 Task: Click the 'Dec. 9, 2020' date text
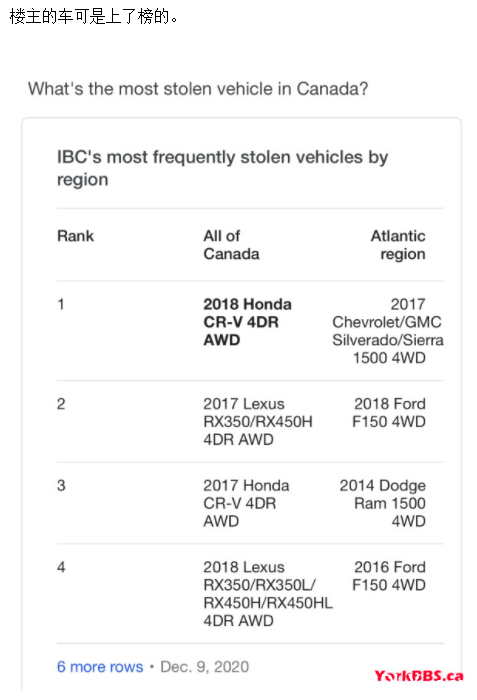(205, 667)
